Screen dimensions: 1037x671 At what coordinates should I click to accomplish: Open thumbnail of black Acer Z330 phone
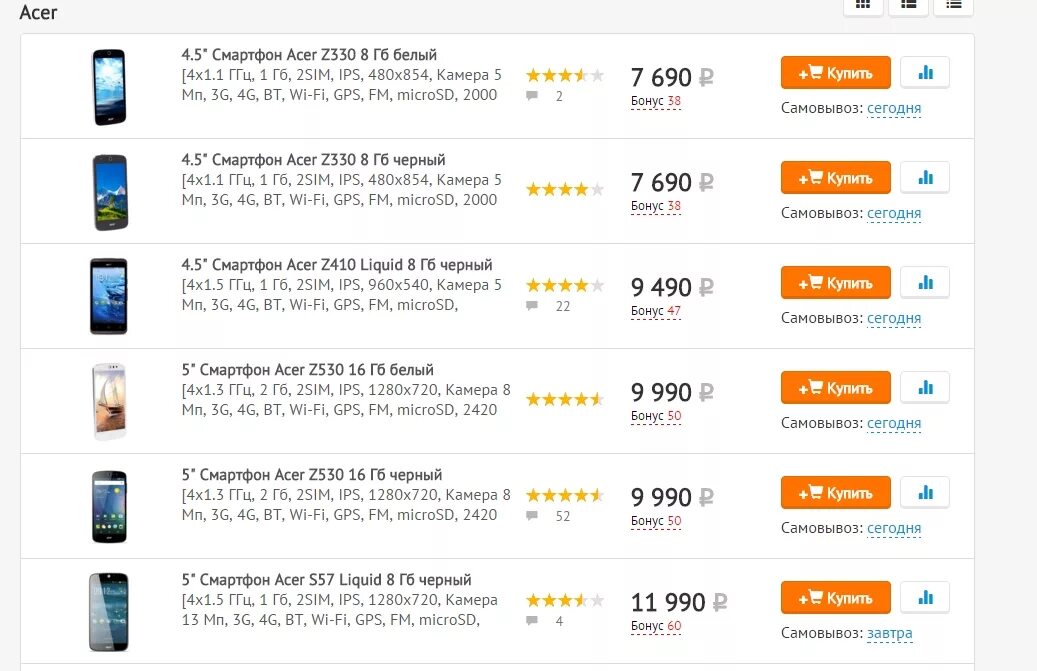pyautogui.click(x=110, y=192)
